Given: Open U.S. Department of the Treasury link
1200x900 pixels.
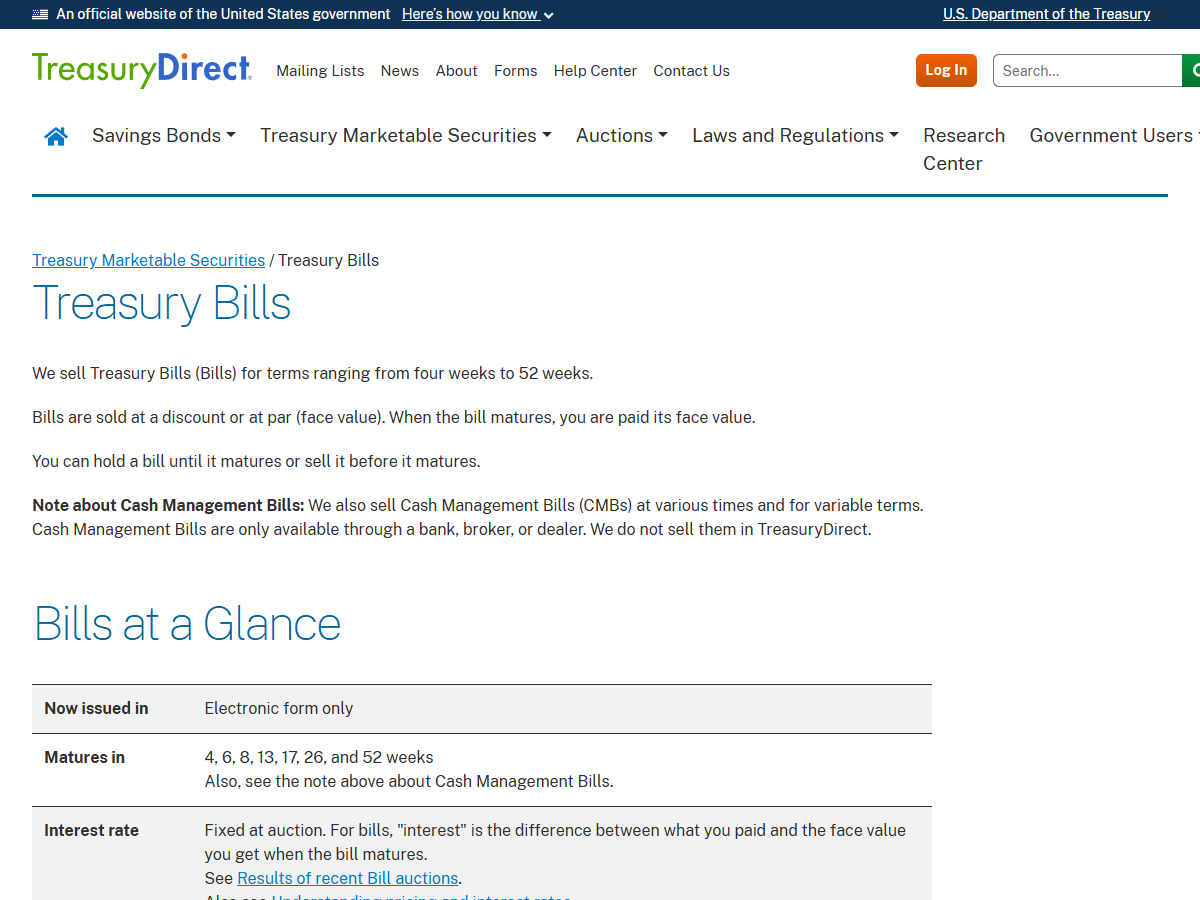Looking at the screenshot, I should [x=1047, y=14].
